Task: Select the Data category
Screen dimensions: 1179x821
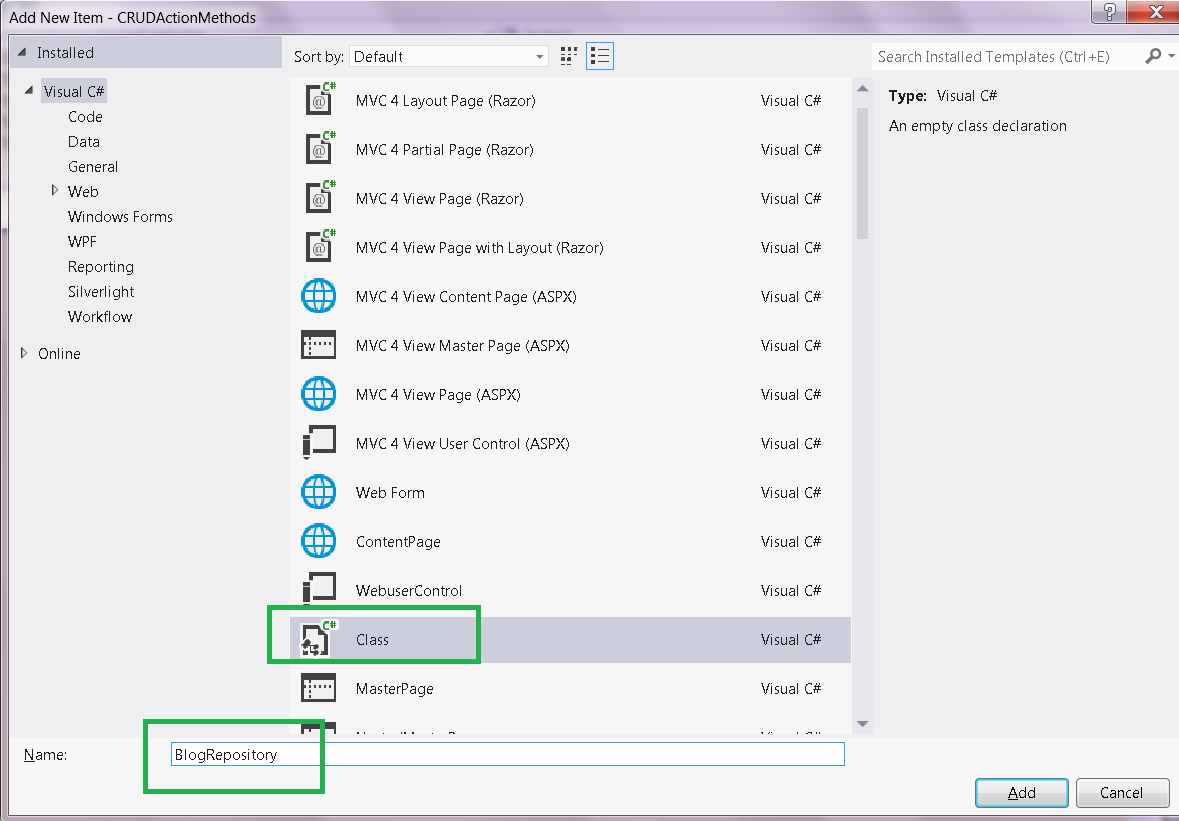Action: (x=85, y=141)
